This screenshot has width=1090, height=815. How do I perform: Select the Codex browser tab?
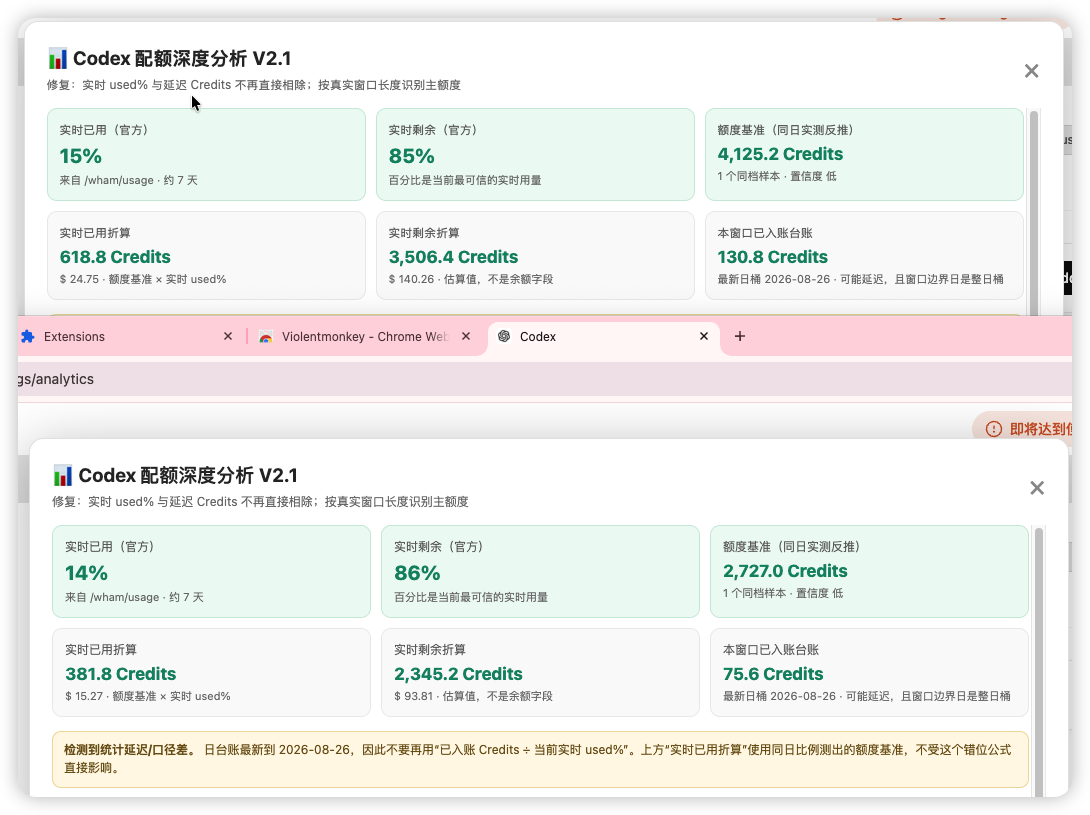click(x=605, y=337)
